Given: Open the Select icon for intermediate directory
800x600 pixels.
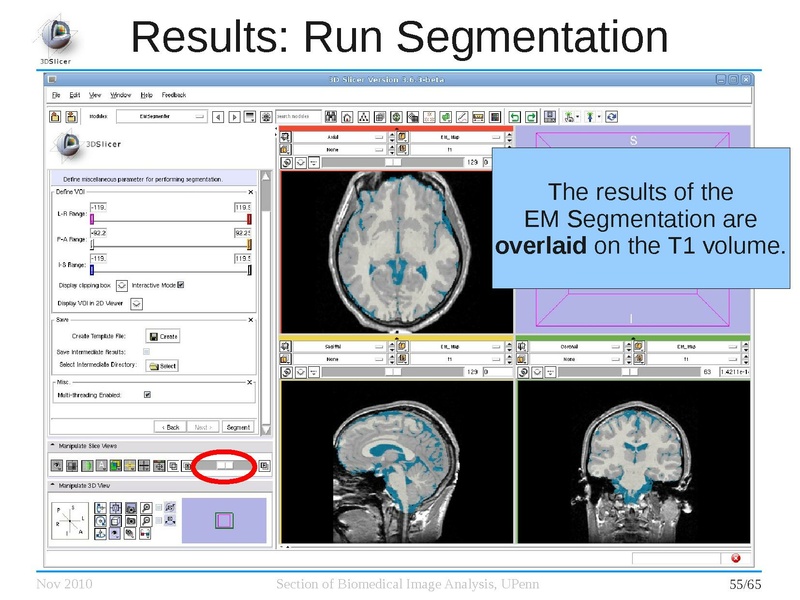Looking at the screenshot, I should click(x=162, y=365).
